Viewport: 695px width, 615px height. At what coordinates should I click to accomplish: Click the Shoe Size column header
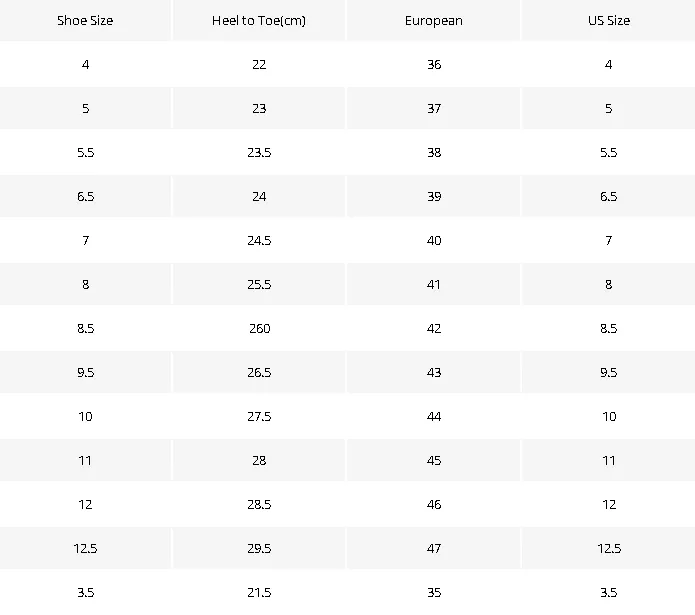click(85, 20)
